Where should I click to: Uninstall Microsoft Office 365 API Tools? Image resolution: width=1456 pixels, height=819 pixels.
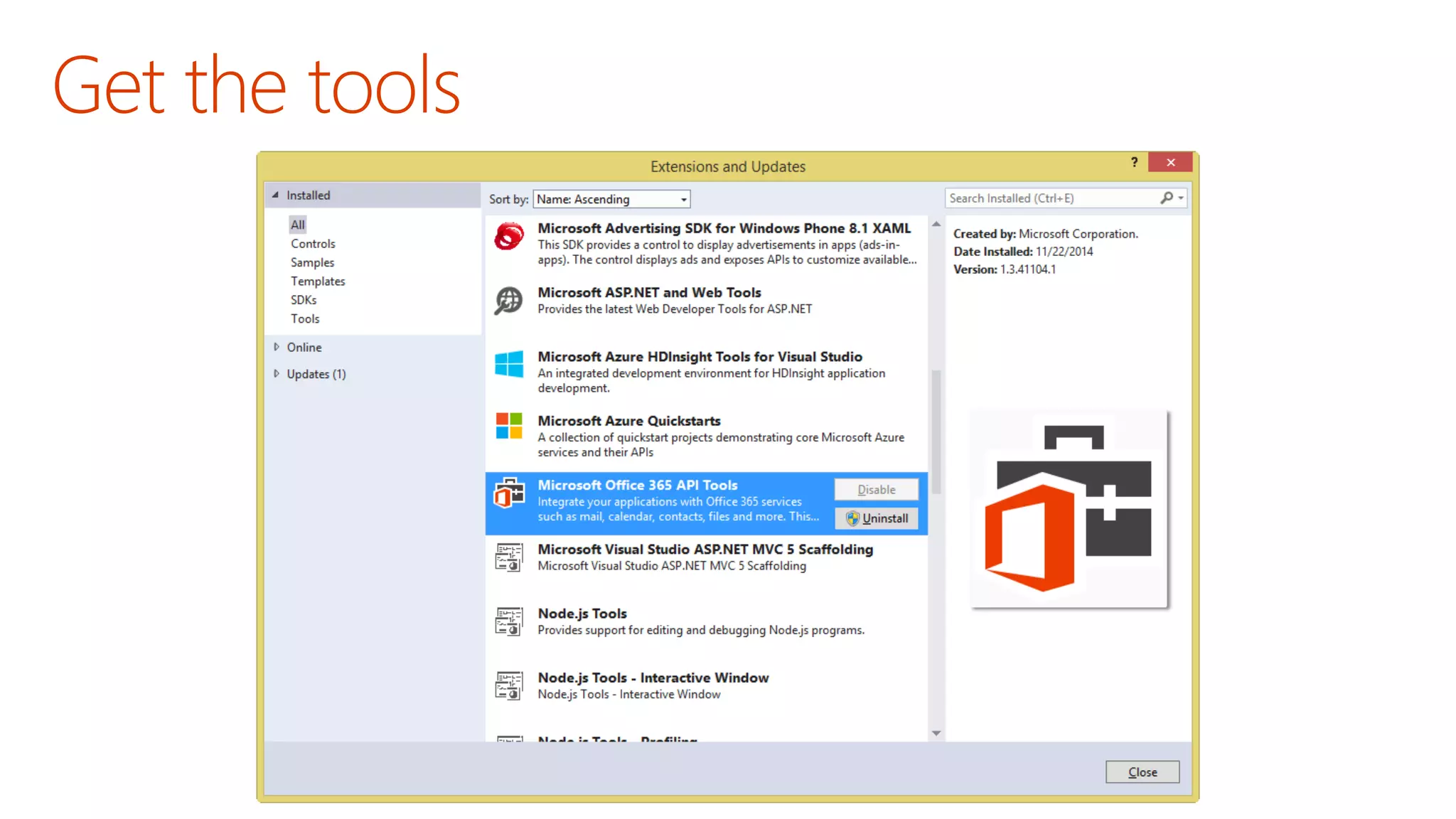(x=876, y=518)
